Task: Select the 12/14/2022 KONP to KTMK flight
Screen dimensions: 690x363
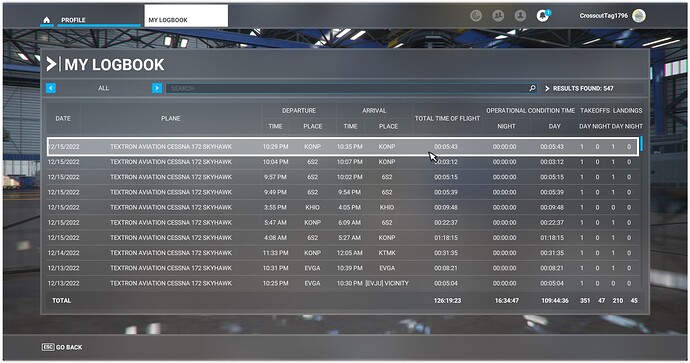Action: (x=343, y=253)
